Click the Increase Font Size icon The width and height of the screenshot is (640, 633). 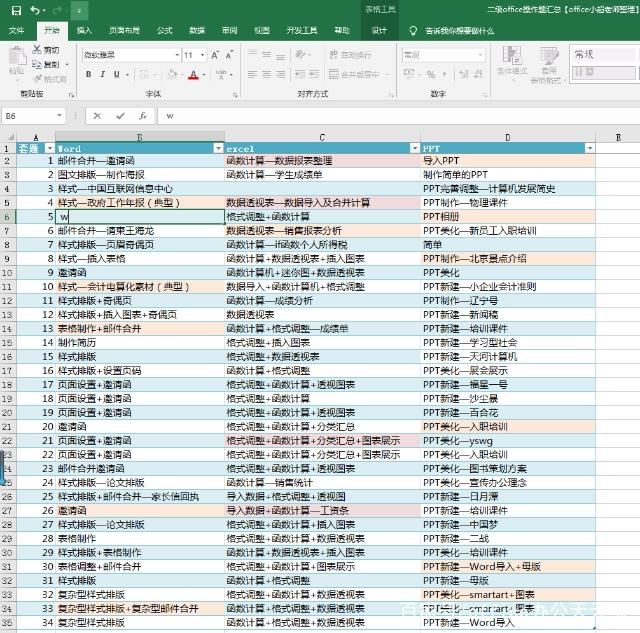215,55
